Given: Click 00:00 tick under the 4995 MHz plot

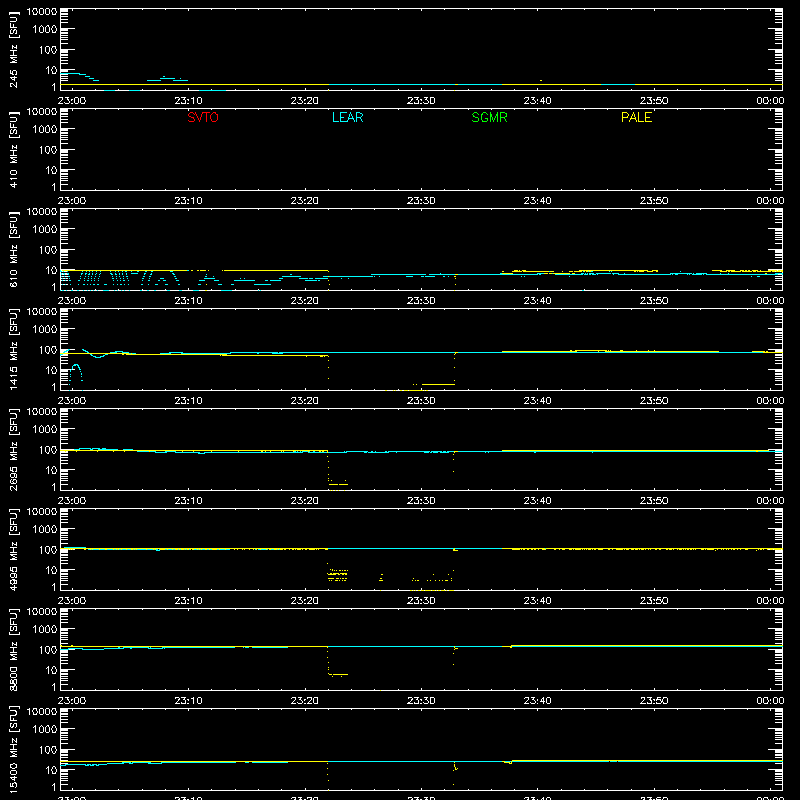Looking at the screenshot, I should pyautogui.click(x=770, y=601).
